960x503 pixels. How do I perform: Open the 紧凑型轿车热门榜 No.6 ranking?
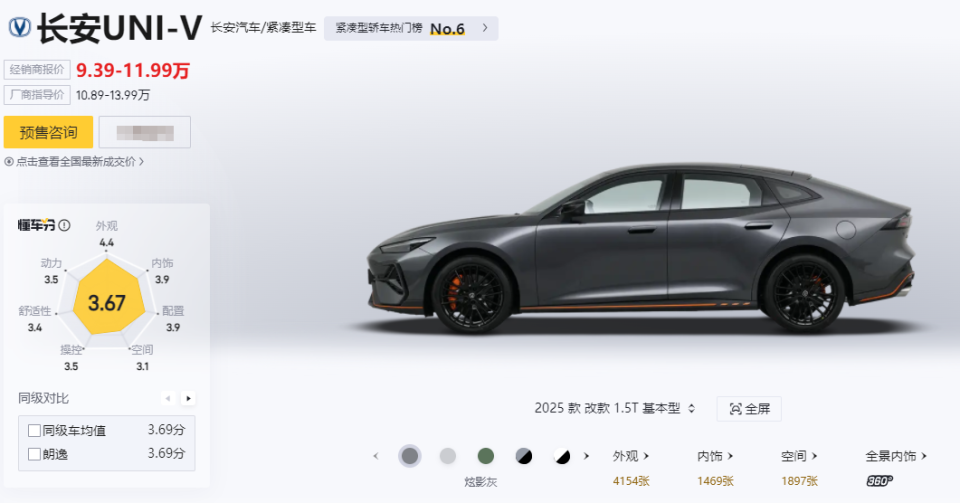point(411,28)
